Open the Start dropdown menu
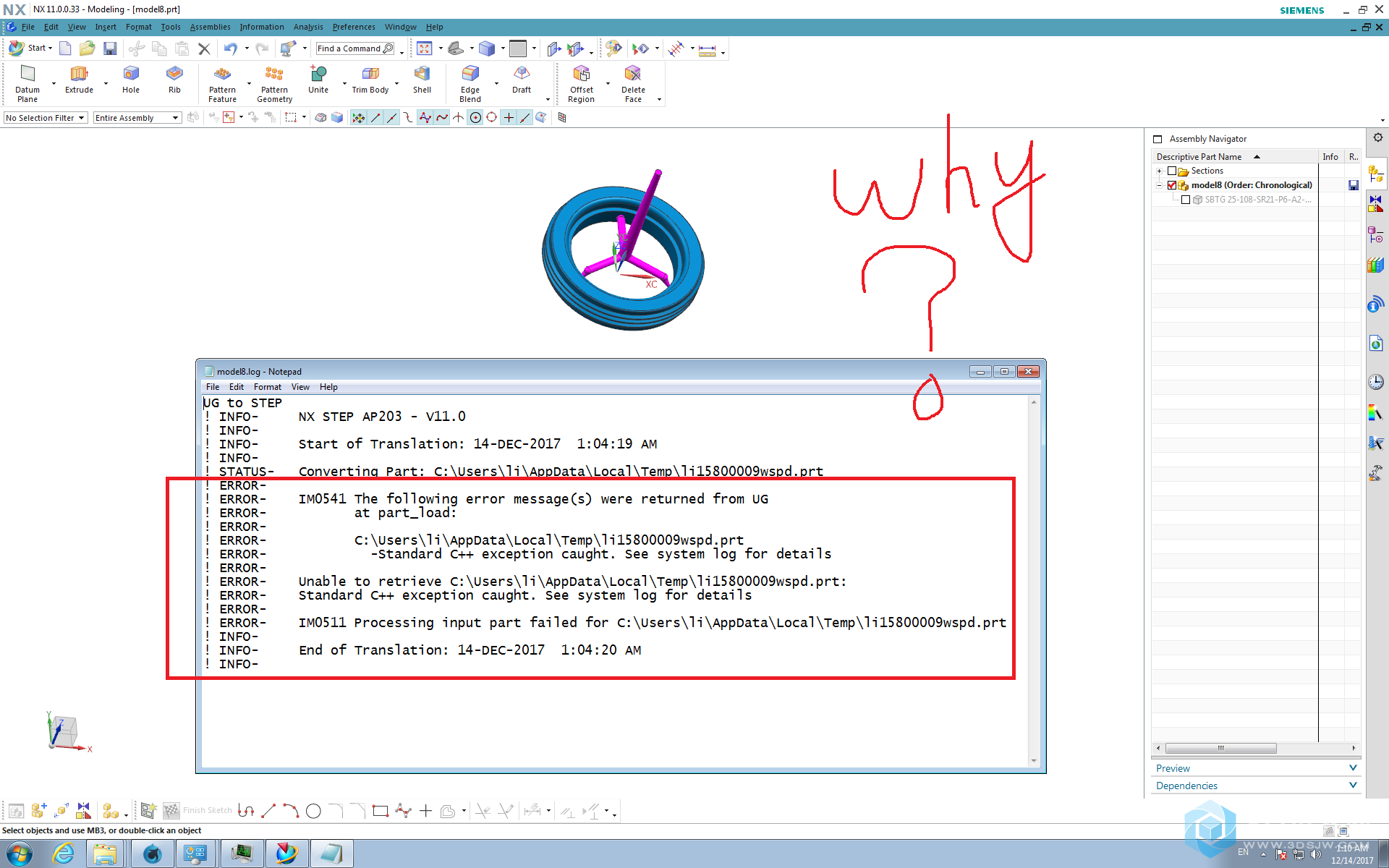Image resolution: width=1389 pixels, height=868 pixels. tap(30, 48)
